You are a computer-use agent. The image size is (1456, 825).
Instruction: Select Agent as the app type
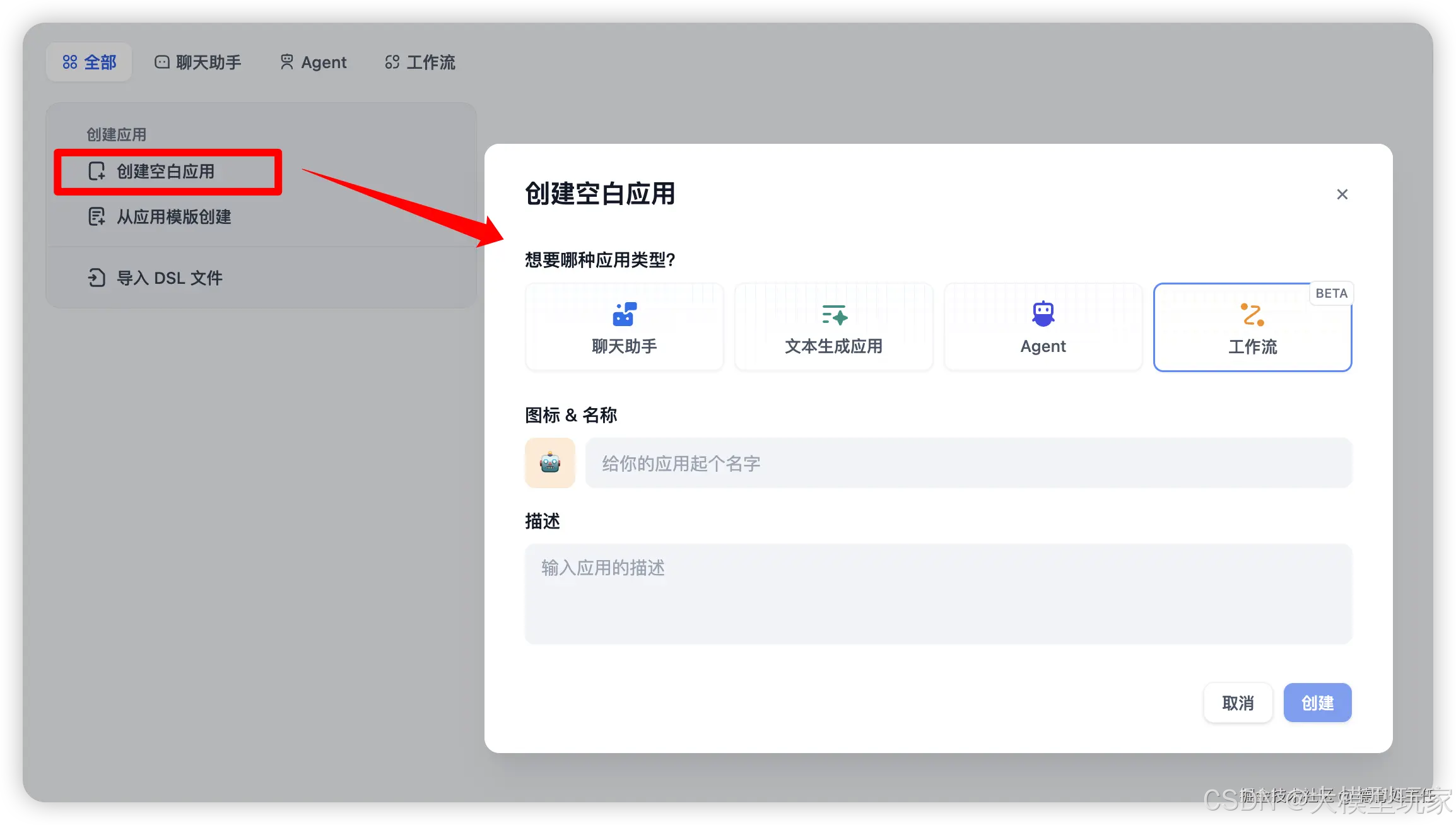[1042, 327]
